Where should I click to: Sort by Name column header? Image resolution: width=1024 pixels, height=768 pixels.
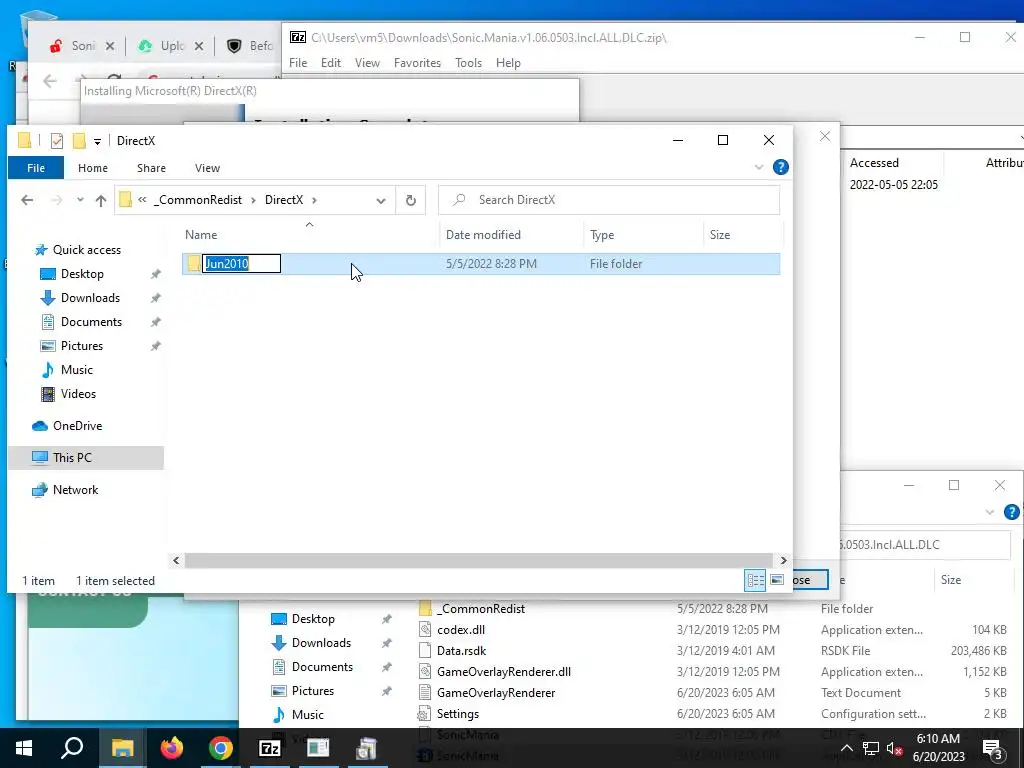click(x=310, y=234)
